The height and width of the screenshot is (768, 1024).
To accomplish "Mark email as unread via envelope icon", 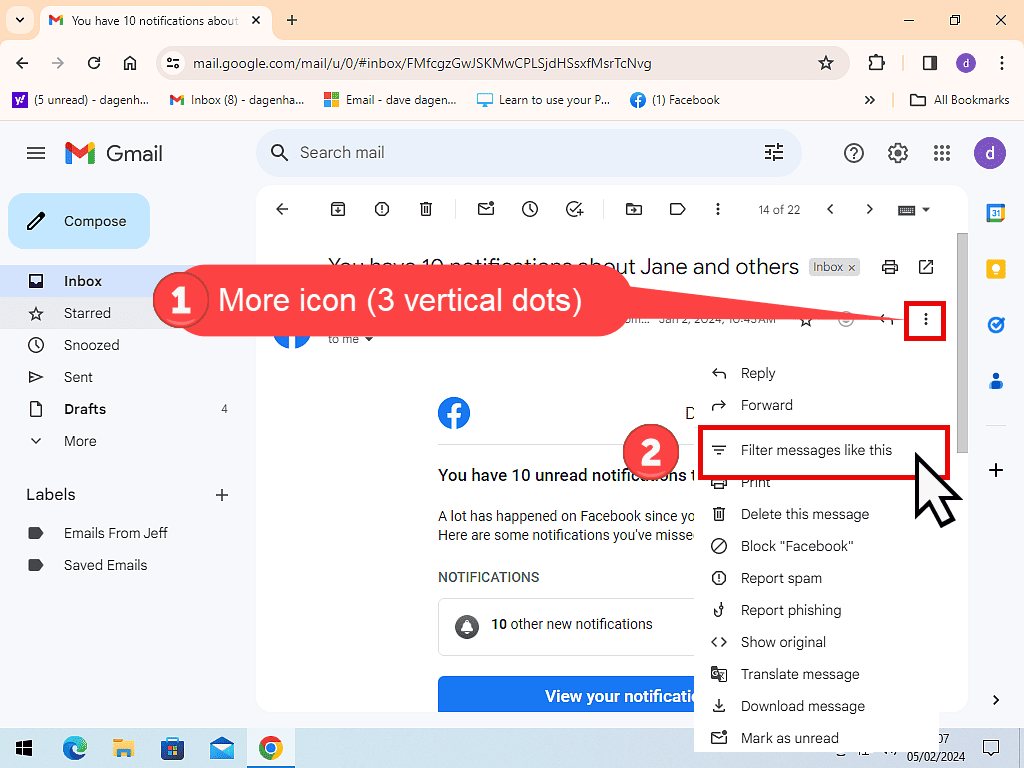I will 486,209.
